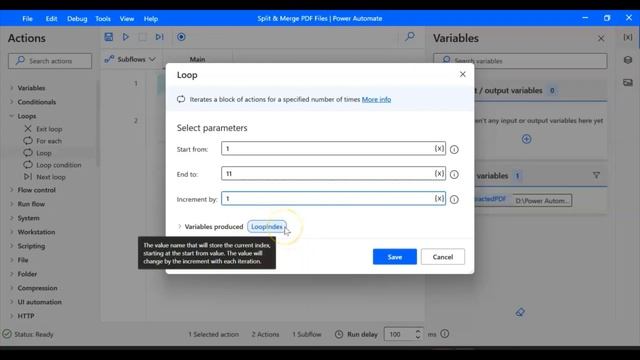Click the search magnifier in flow designer

(410, 37)
